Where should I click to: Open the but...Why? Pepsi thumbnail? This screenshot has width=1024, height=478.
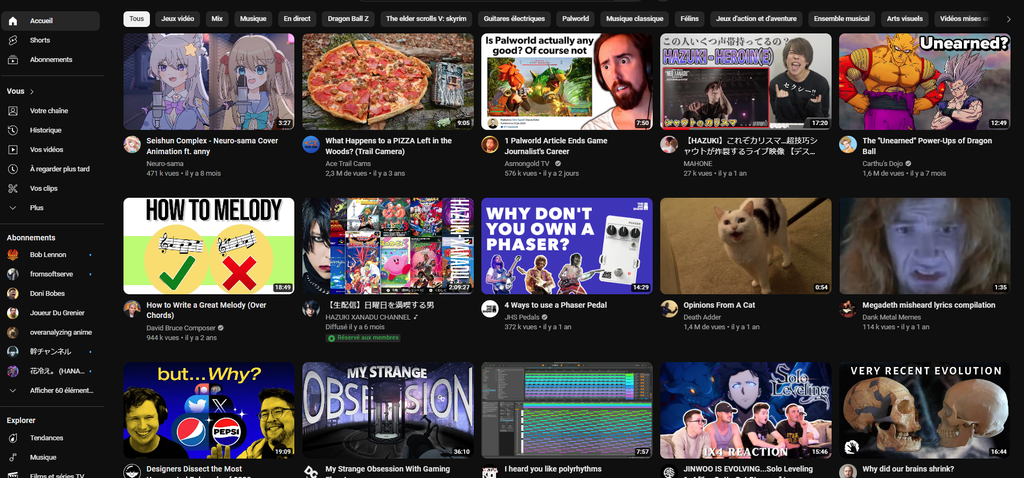click(209, 411)
